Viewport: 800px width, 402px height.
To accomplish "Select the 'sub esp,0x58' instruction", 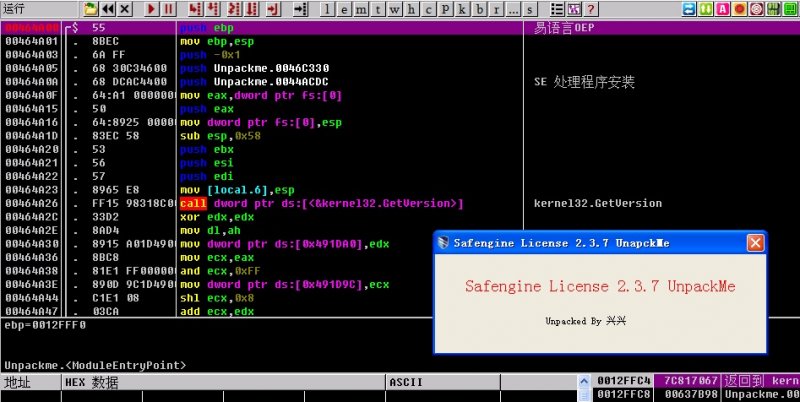I will click(220, 136).
